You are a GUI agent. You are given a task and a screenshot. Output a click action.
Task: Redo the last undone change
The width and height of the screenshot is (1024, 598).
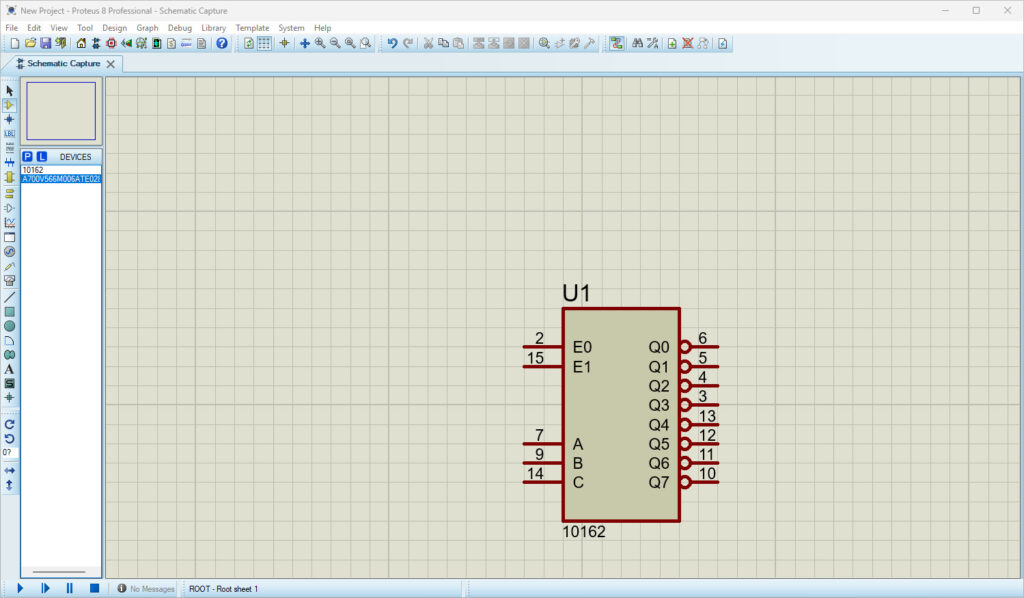(408, 44)
